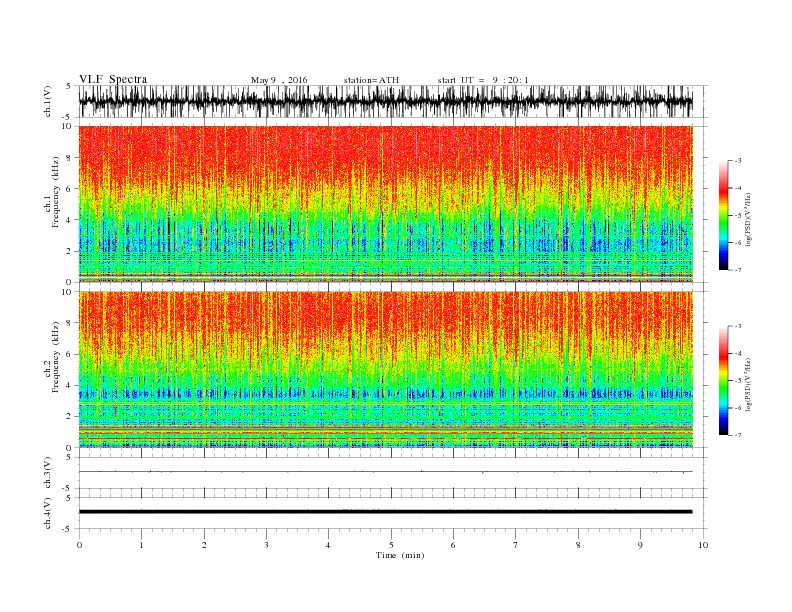Screen dimensions: 792x612
Task: Click the ch.4 thick voltage trace
Action: [x=385, y=512]
